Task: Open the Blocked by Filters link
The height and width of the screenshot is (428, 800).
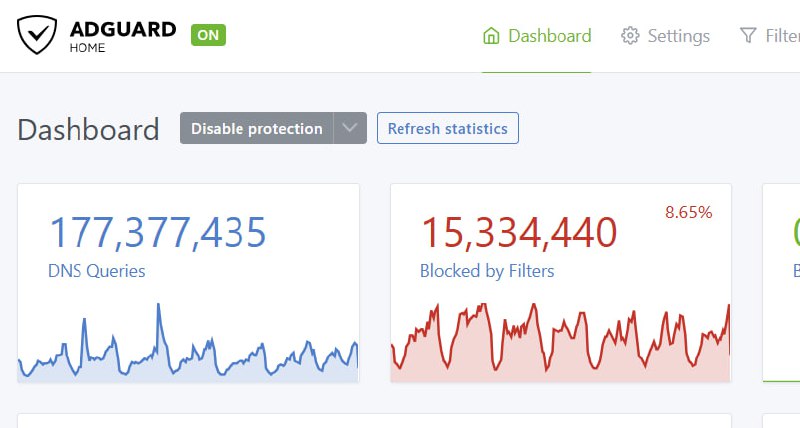Action: coord(487,270)
